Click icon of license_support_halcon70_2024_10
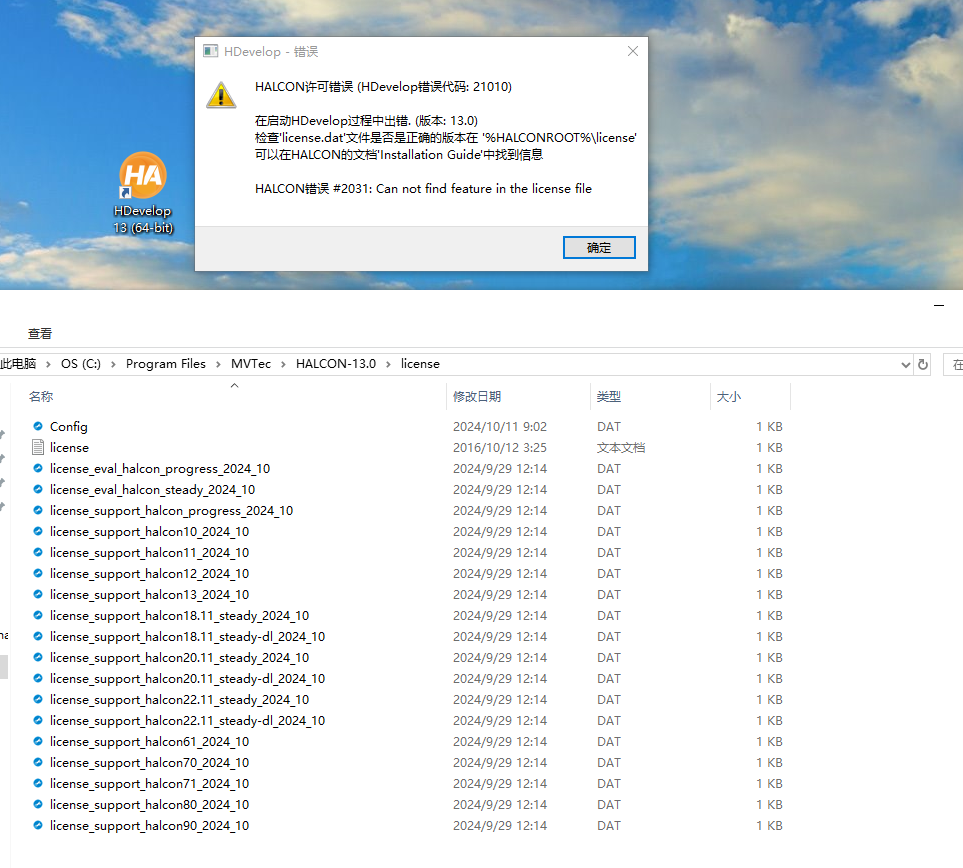Image resolution: width=963 pixels, height=868 pixels. [38, 762]
